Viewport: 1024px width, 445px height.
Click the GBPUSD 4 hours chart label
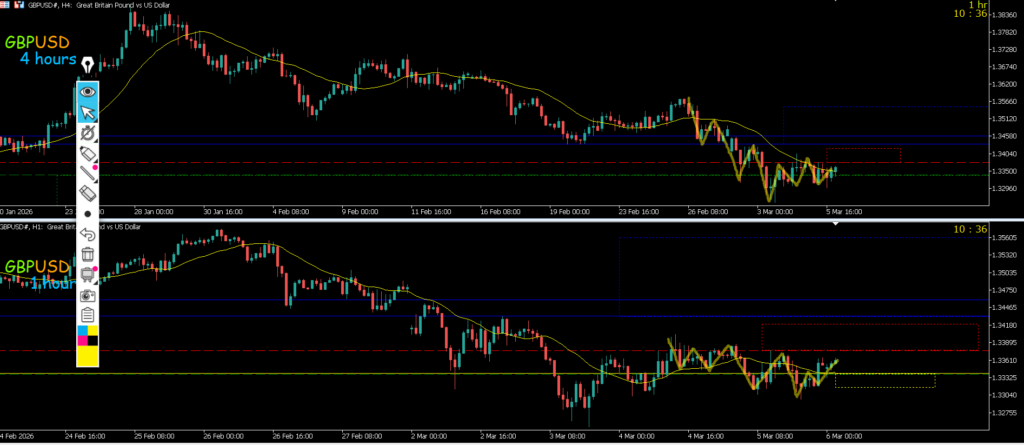[42, 51]
